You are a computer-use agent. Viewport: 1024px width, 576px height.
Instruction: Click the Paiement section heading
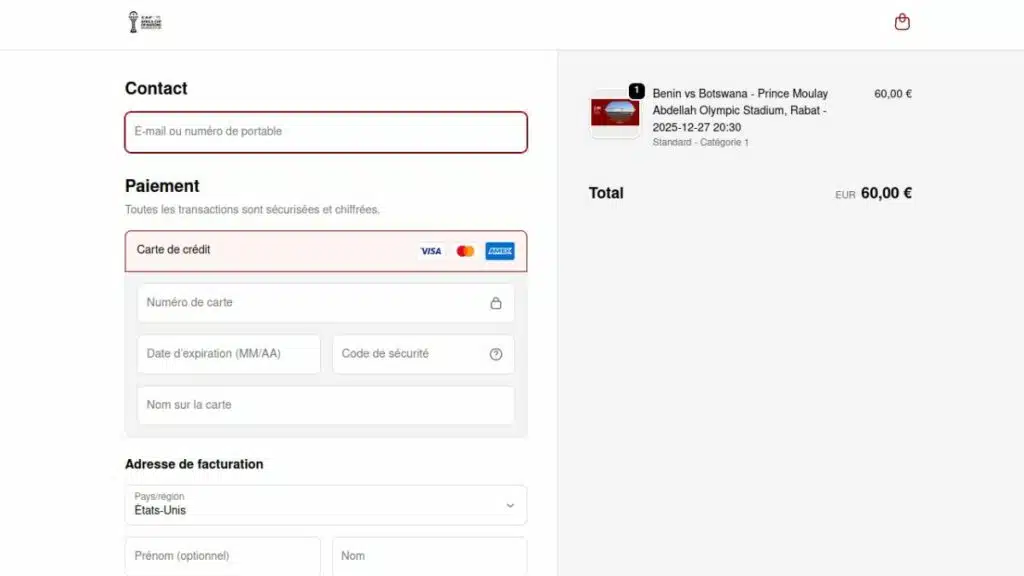(x=162, y=186)
